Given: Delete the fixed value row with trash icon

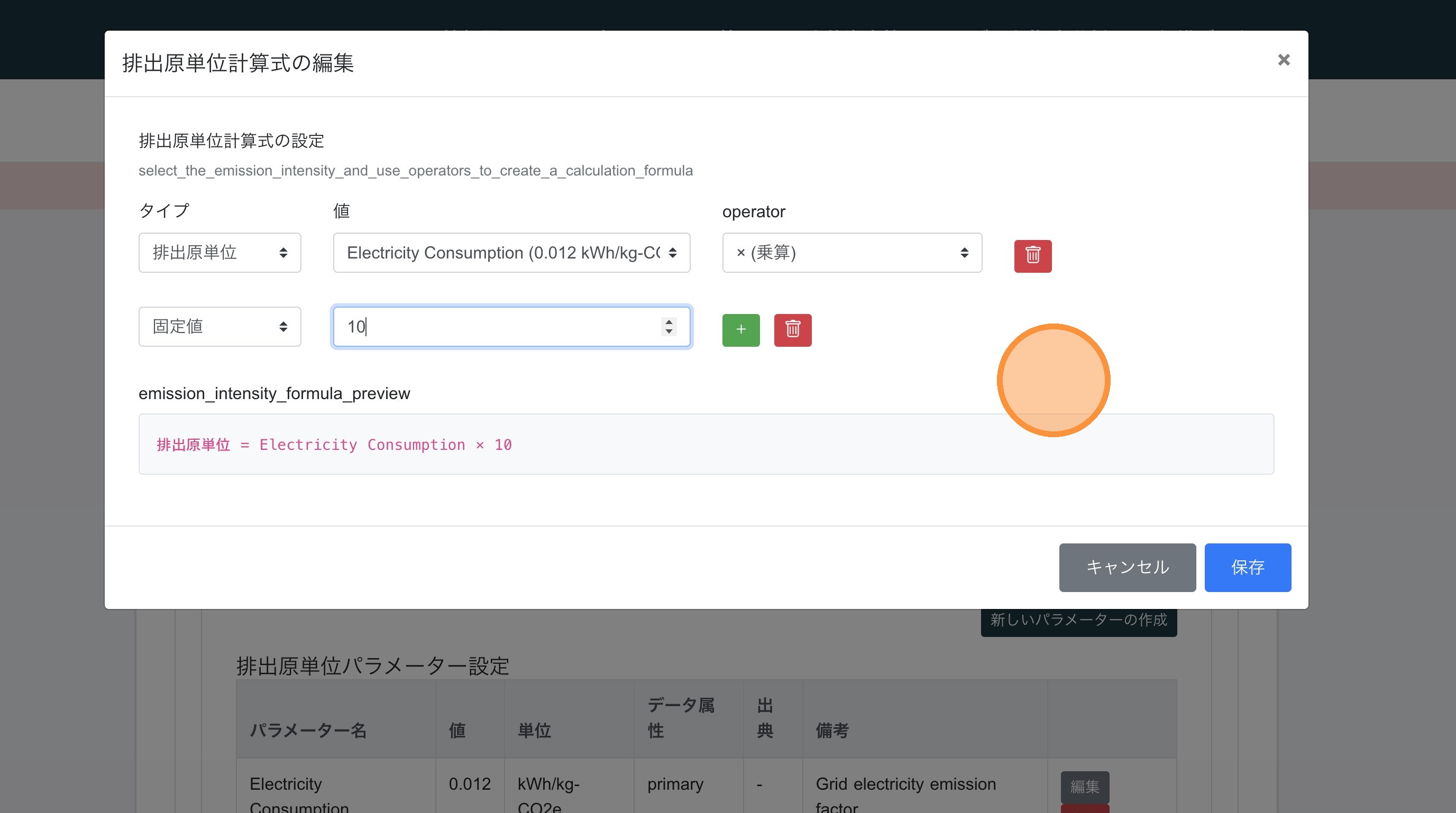Looking at the screenshot, I should click(792, 330).
